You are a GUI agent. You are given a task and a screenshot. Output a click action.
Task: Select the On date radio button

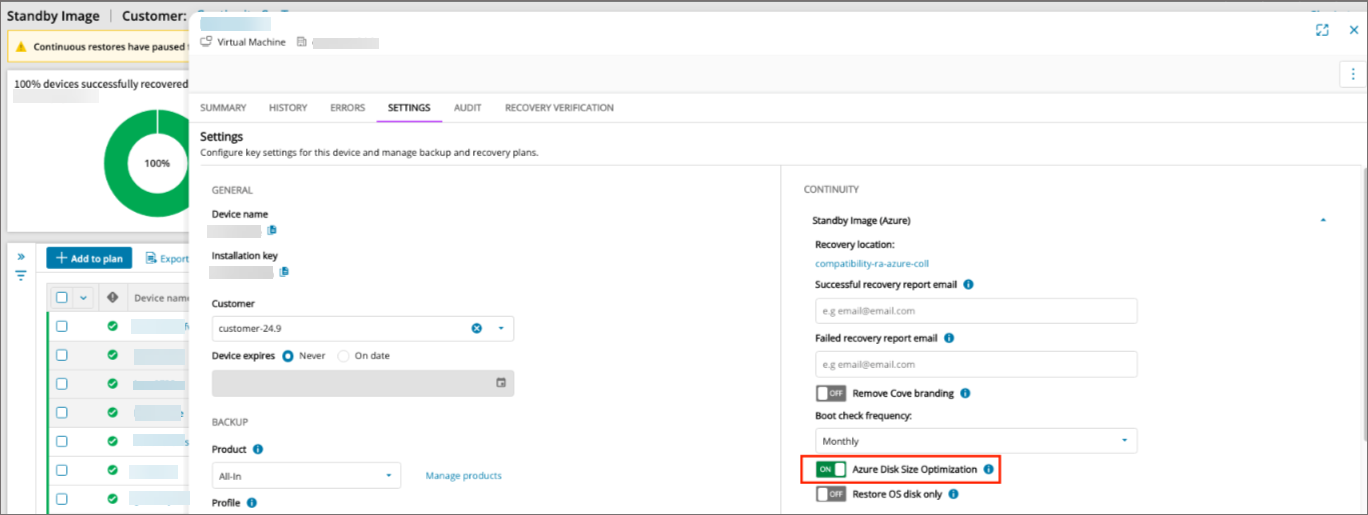click(x=344, y=356)
